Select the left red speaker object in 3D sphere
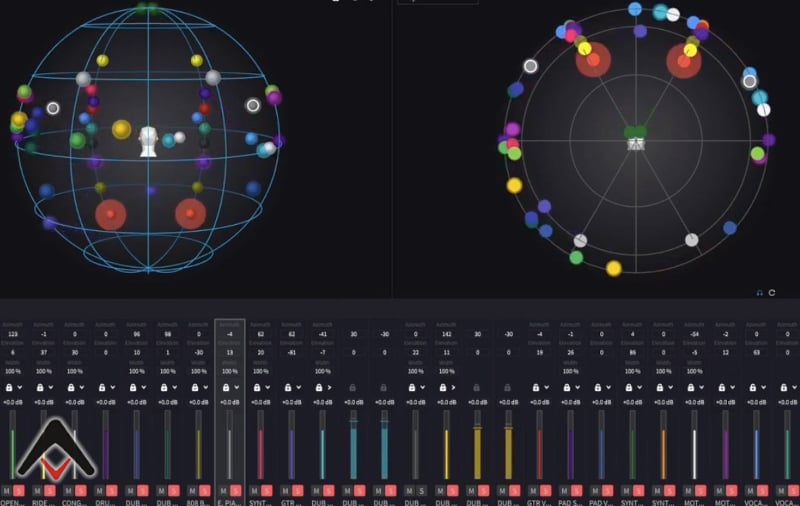This screenshot has width=800, height=506. 110,213
